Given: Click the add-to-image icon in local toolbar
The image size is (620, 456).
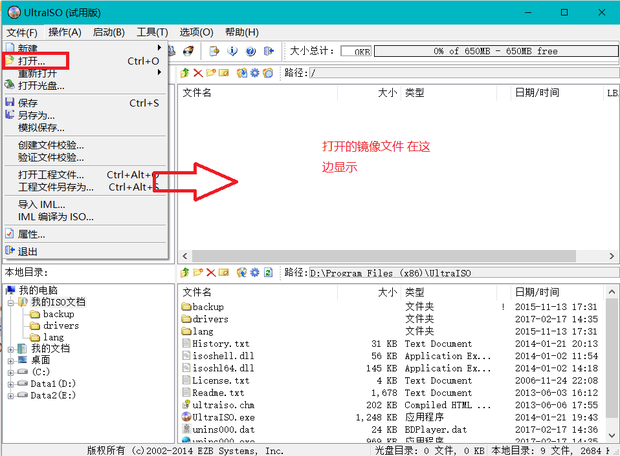Looking at the screenshot, I should [242, 272].
